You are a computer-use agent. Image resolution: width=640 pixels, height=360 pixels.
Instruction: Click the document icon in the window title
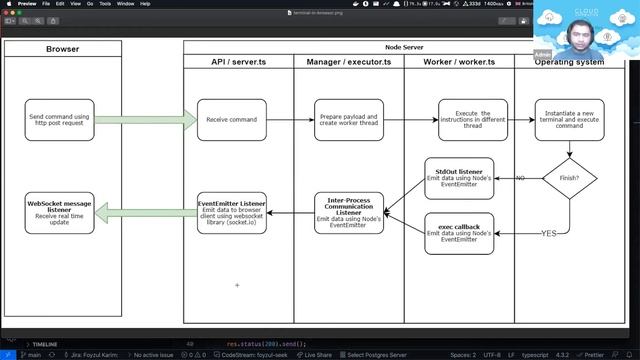(289, 13)
